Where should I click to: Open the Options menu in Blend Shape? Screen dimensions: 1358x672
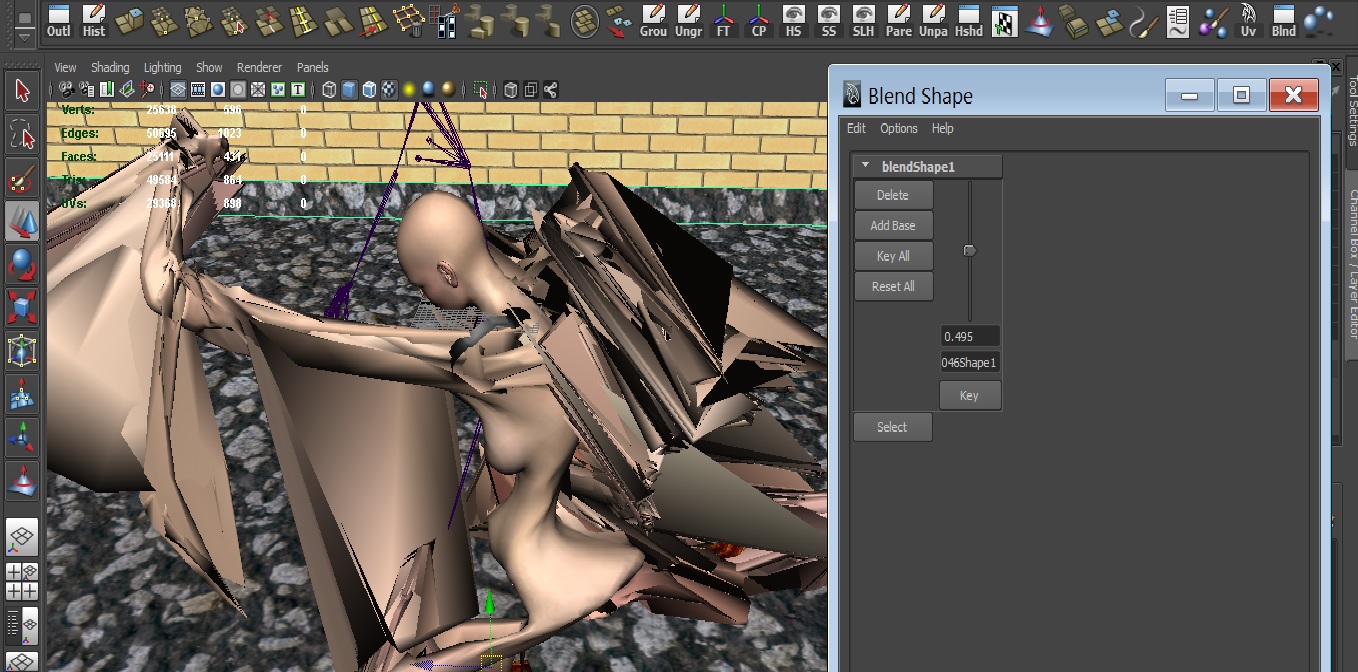click(898, 129)
